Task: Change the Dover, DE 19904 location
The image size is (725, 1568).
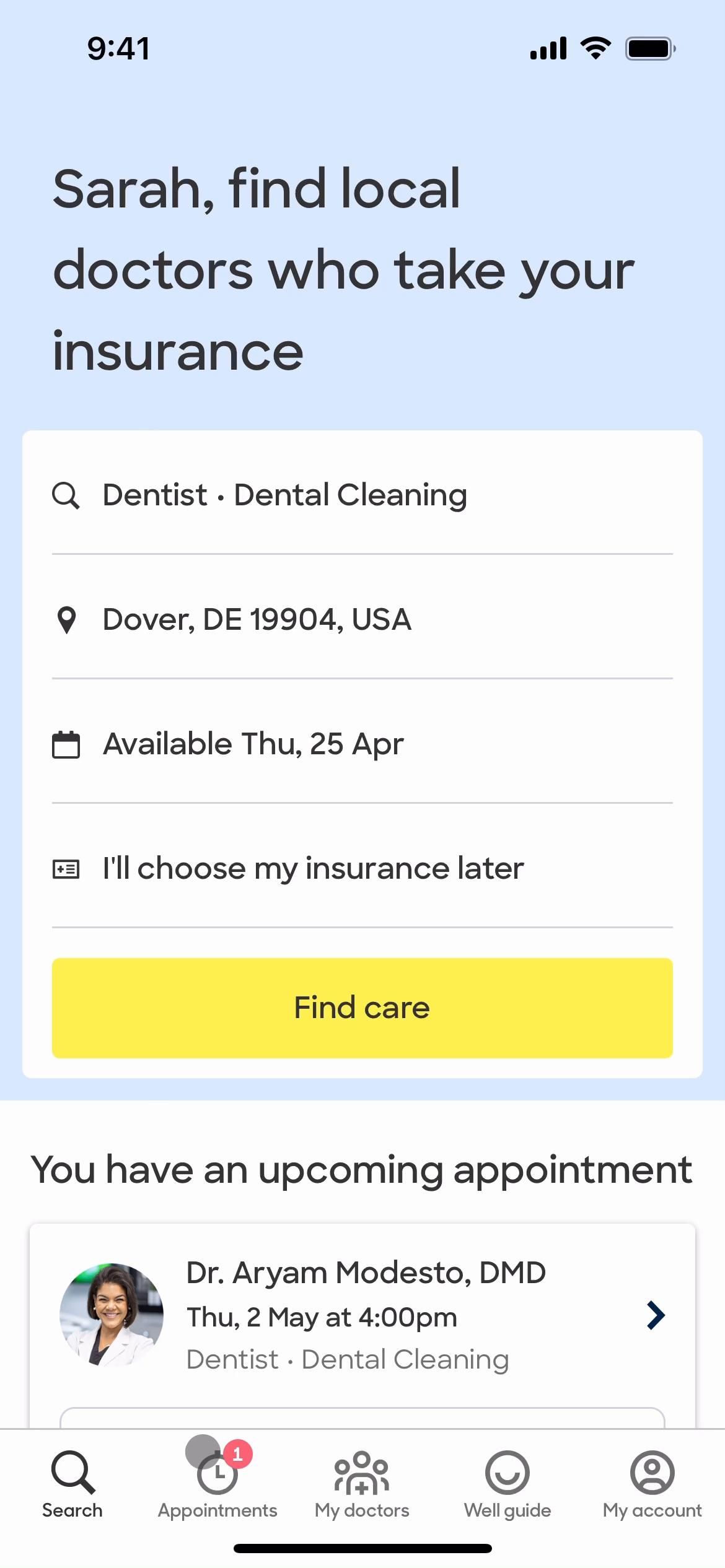Action: point(257,620)
